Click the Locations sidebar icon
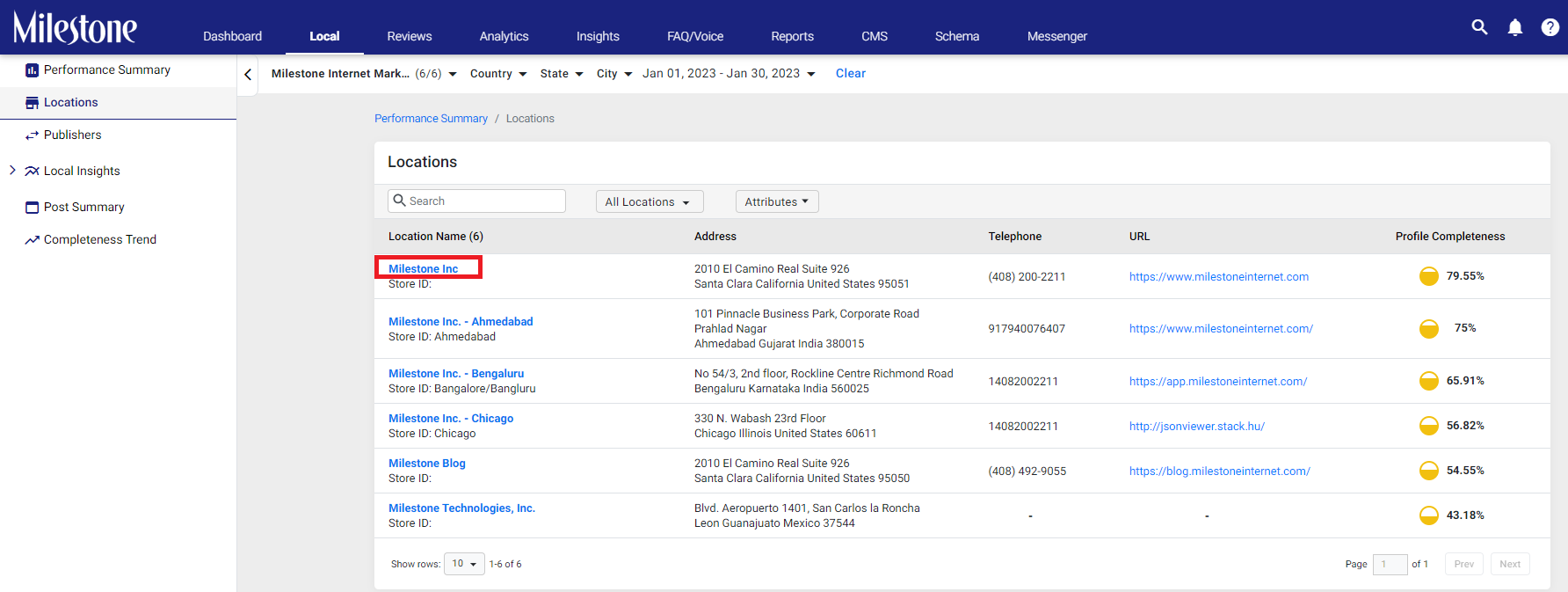Image resolution: width=1568 pixels, height=592 pixels. point(32,103)
